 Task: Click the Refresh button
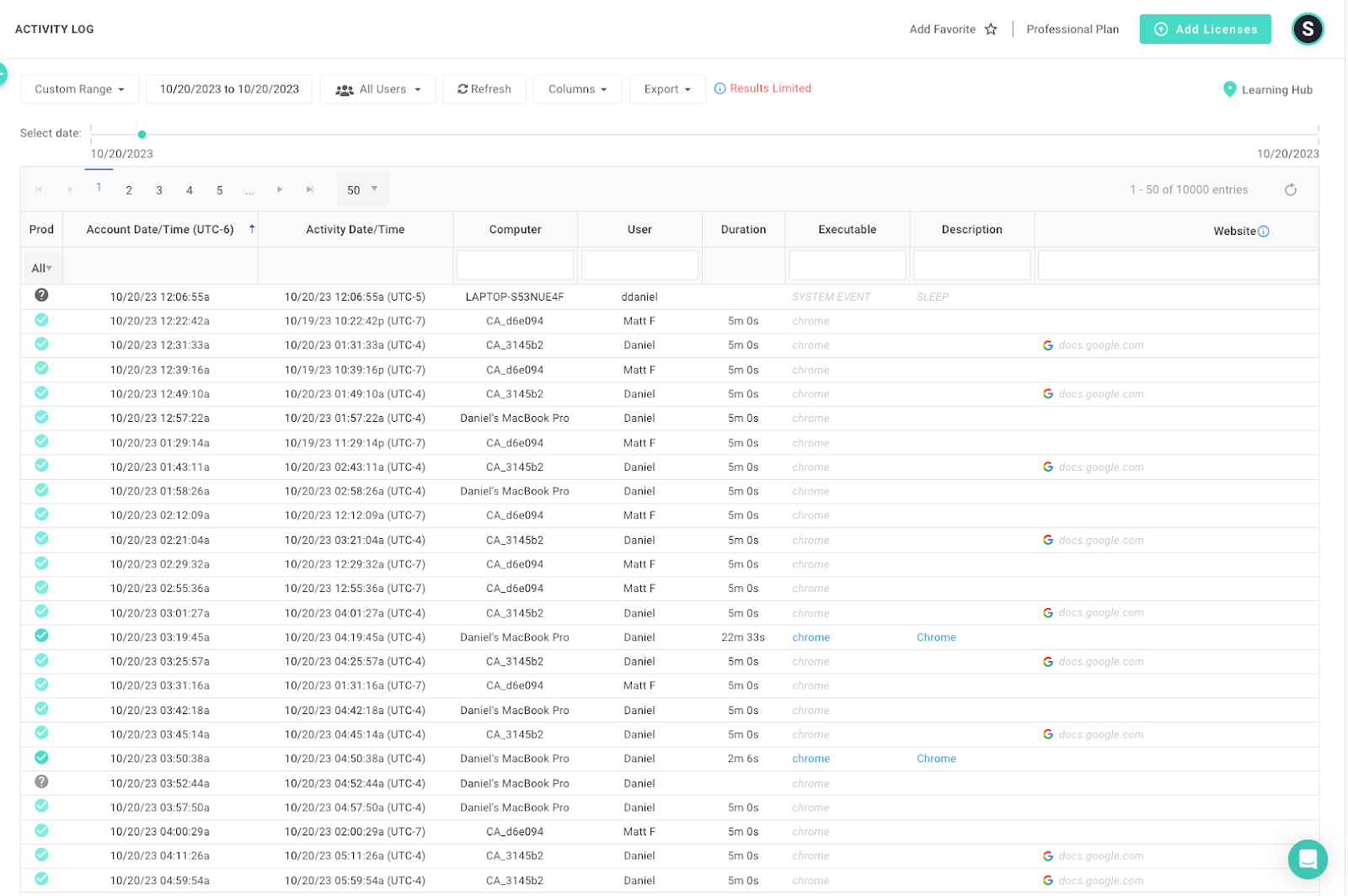coord(484,89)
